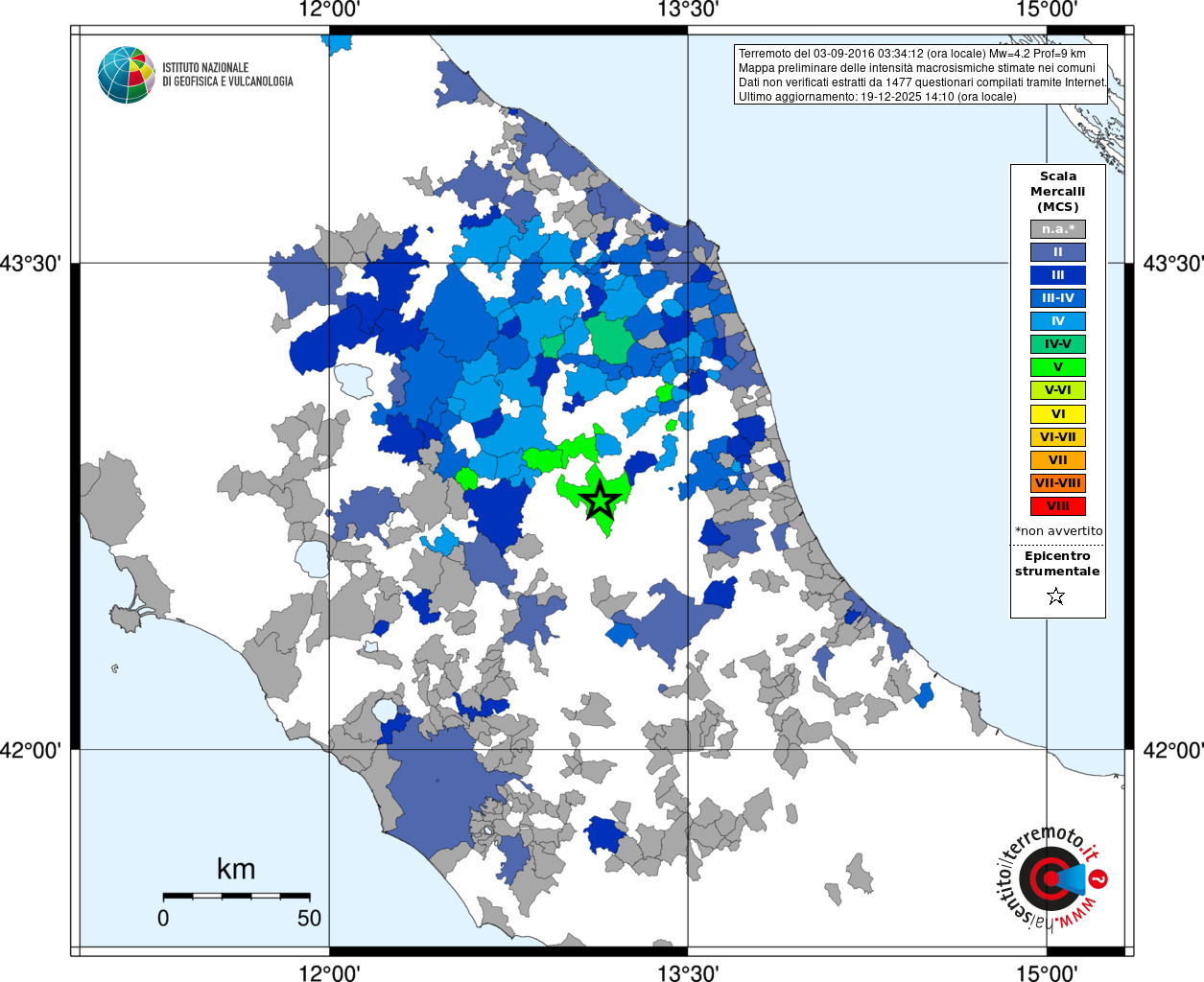Click the right 42°00' latitude label

1173,750
